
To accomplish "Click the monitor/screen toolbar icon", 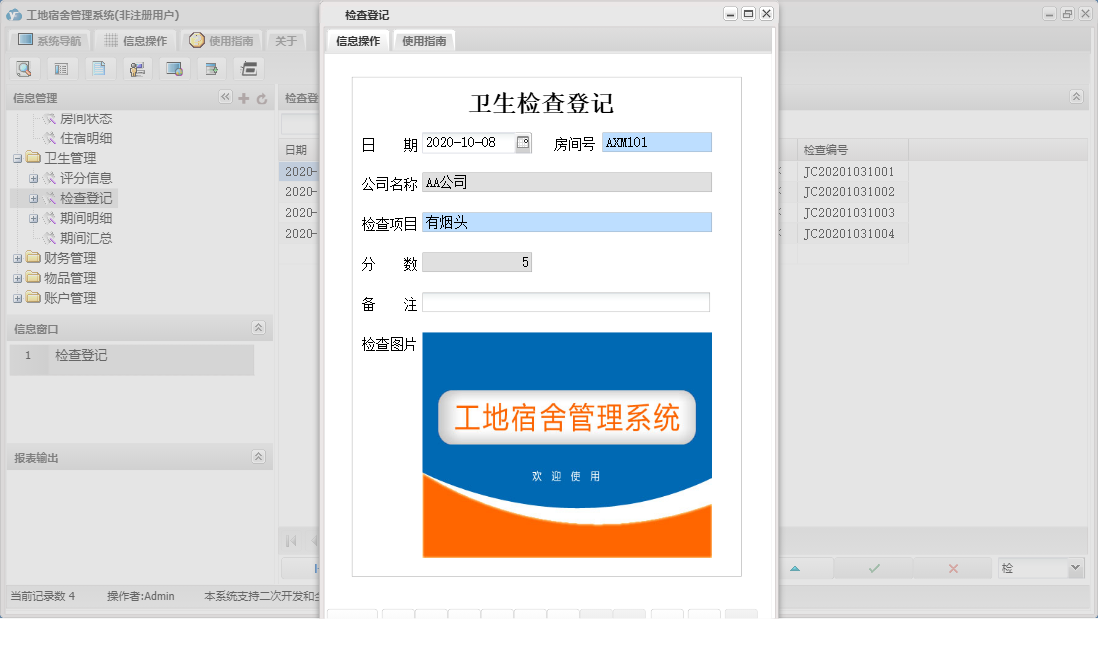I will point(174,68).
